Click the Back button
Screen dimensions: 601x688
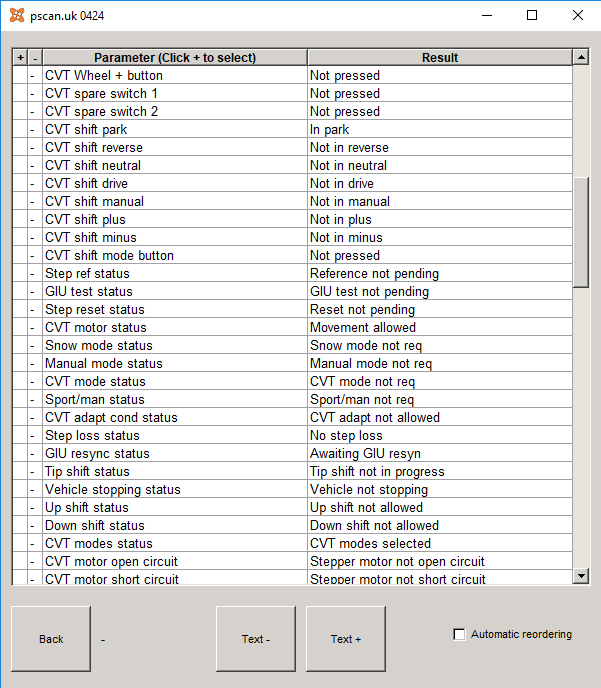[51, 639]
